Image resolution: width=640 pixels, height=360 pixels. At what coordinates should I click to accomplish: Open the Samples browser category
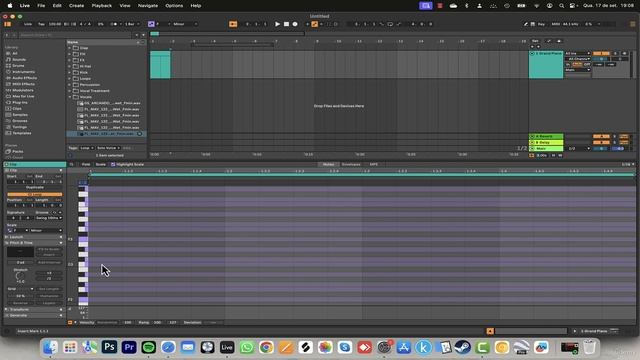[20, 115]
